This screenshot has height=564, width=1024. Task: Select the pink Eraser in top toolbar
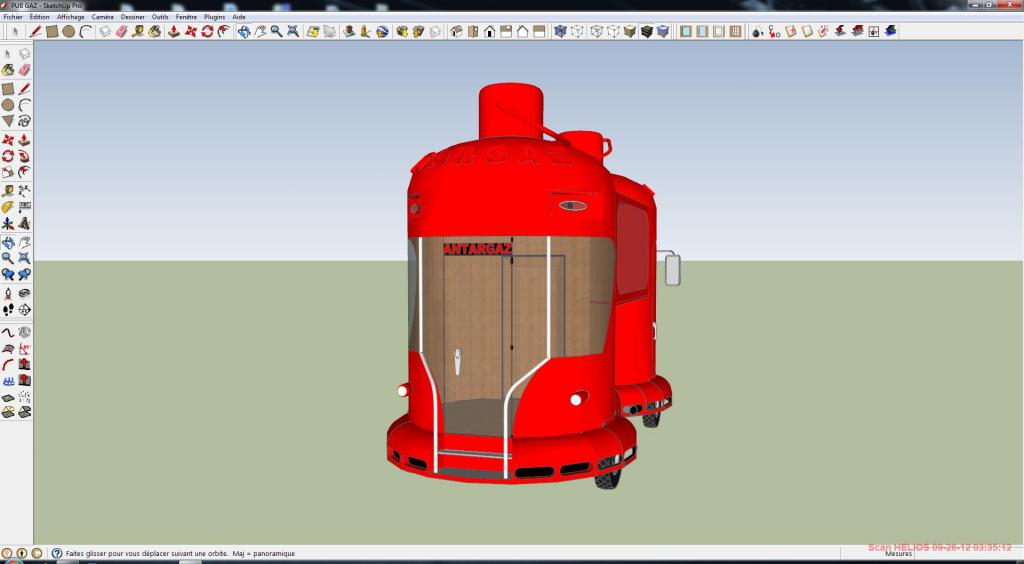121,31
